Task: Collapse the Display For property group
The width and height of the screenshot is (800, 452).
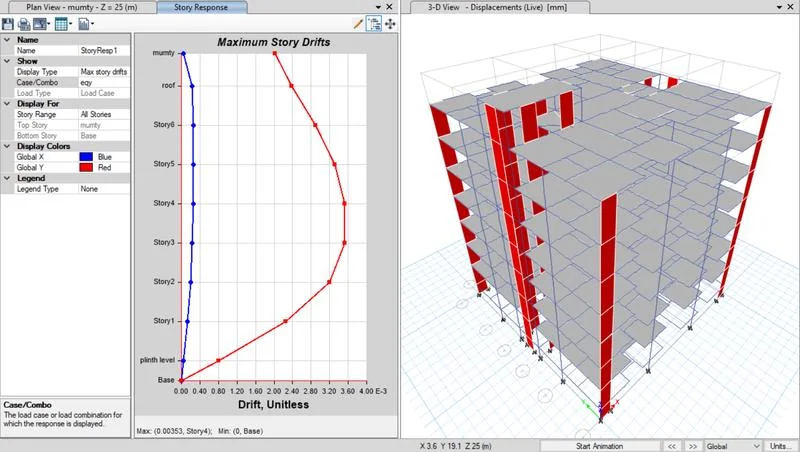Action: (7, 104)
